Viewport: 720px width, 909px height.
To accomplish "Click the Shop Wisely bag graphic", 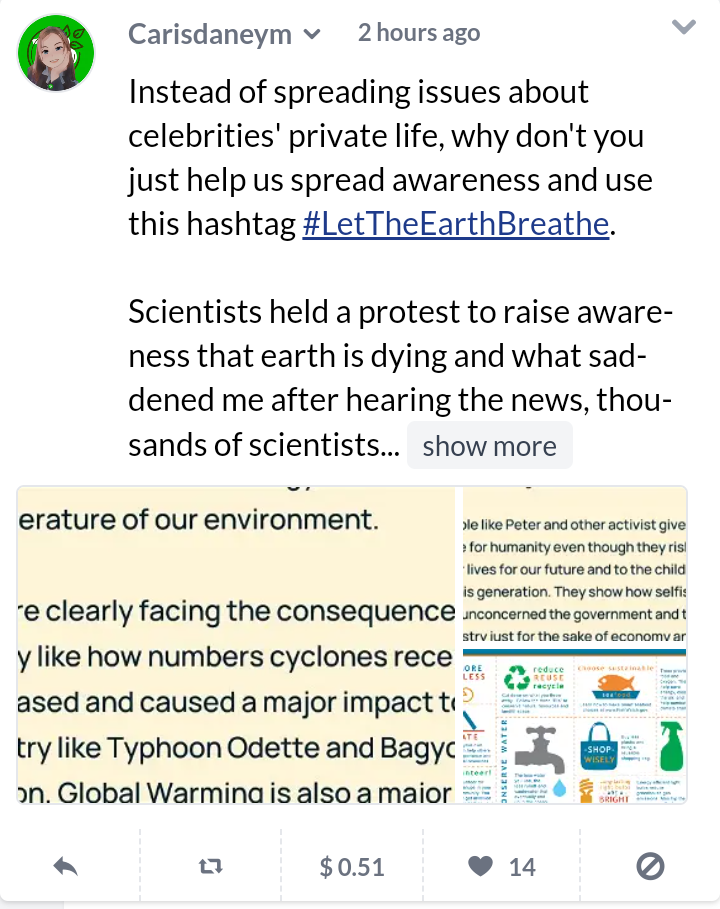I will coord(599,746).
